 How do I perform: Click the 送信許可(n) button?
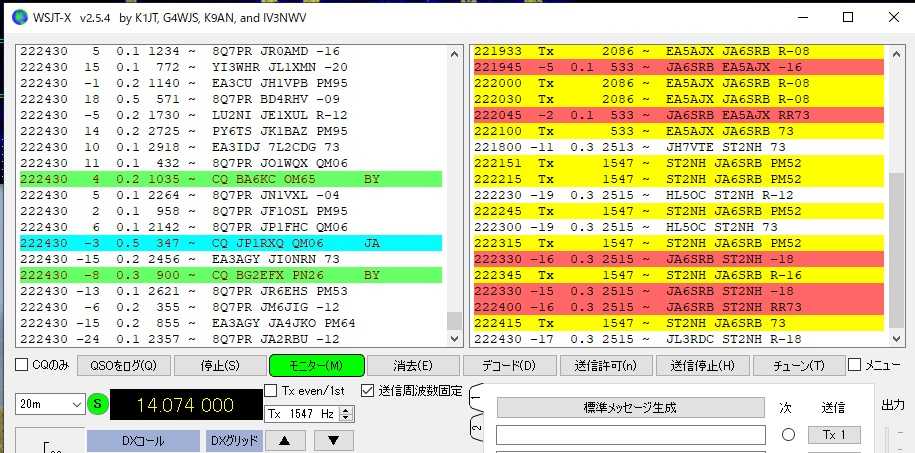point(605,366)
